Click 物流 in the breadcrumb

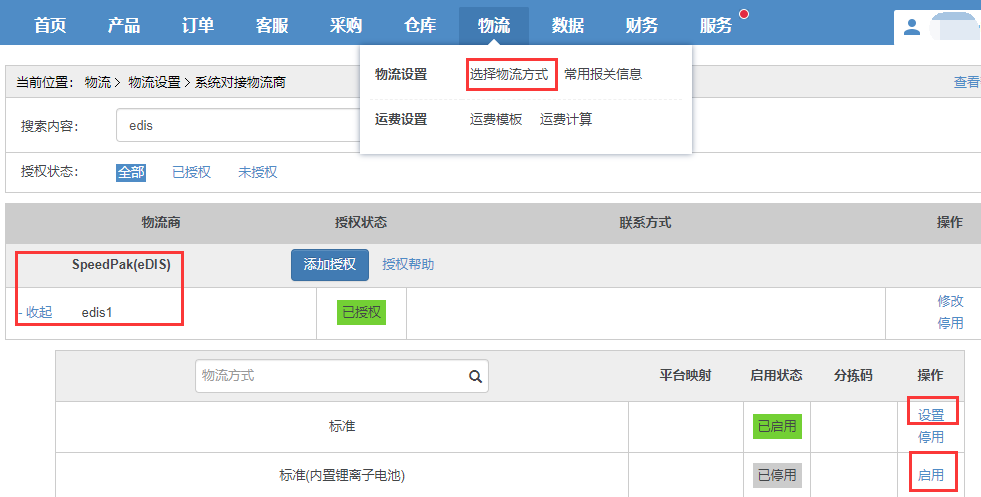click(x=98, y=83)
